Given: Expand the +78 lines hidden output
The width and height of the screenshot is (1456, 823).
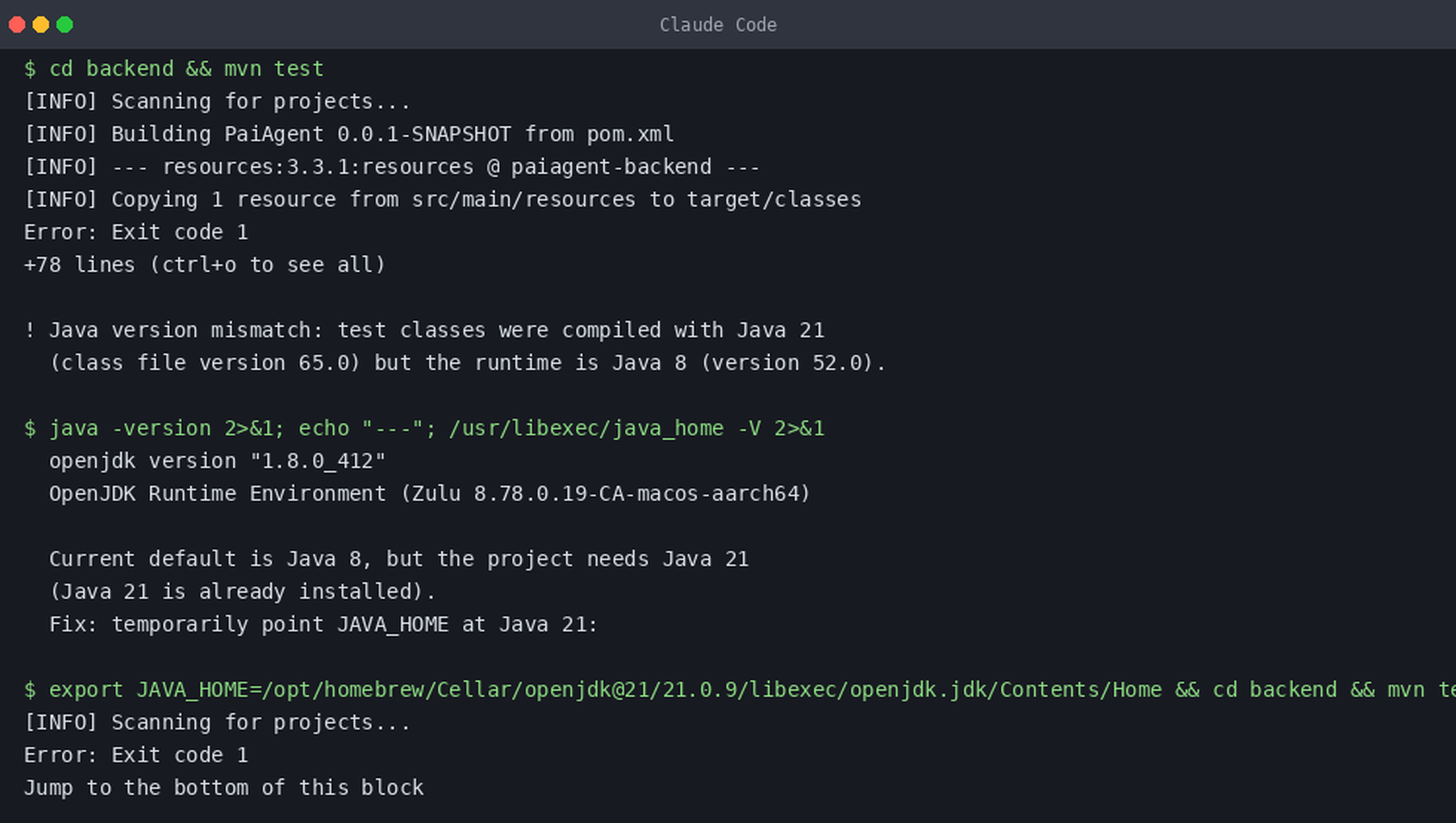Looking at the screenshot, I should pyautogui.click(x=205, y=264).
